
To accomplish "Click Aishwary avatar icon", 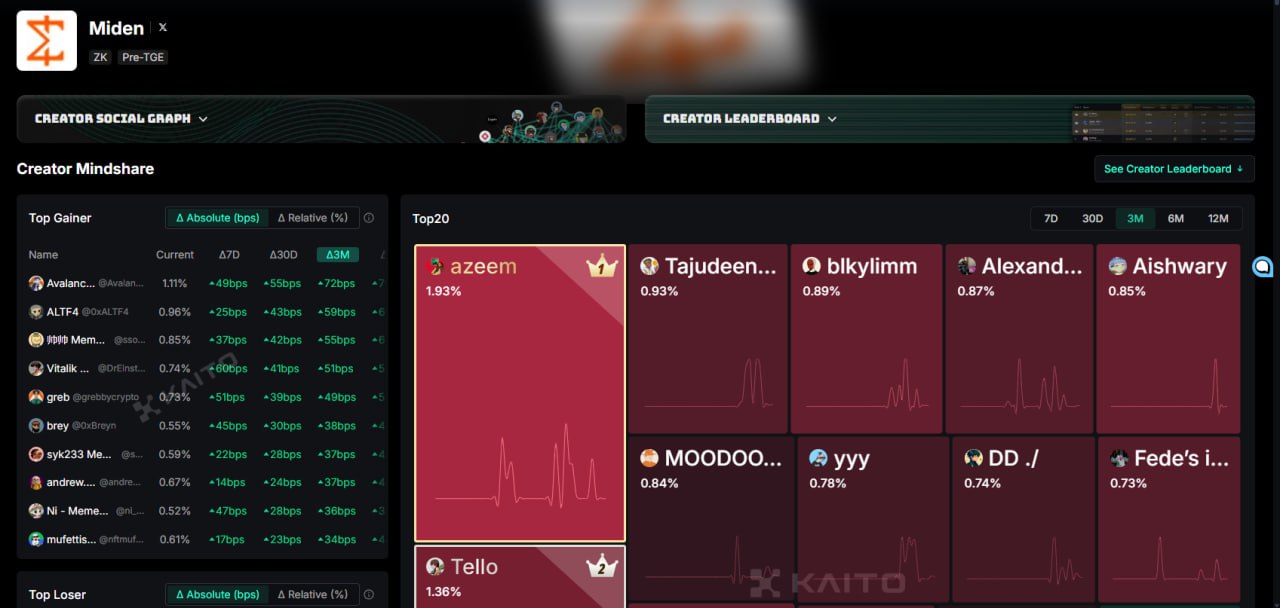I will (x=1118, y=266).
